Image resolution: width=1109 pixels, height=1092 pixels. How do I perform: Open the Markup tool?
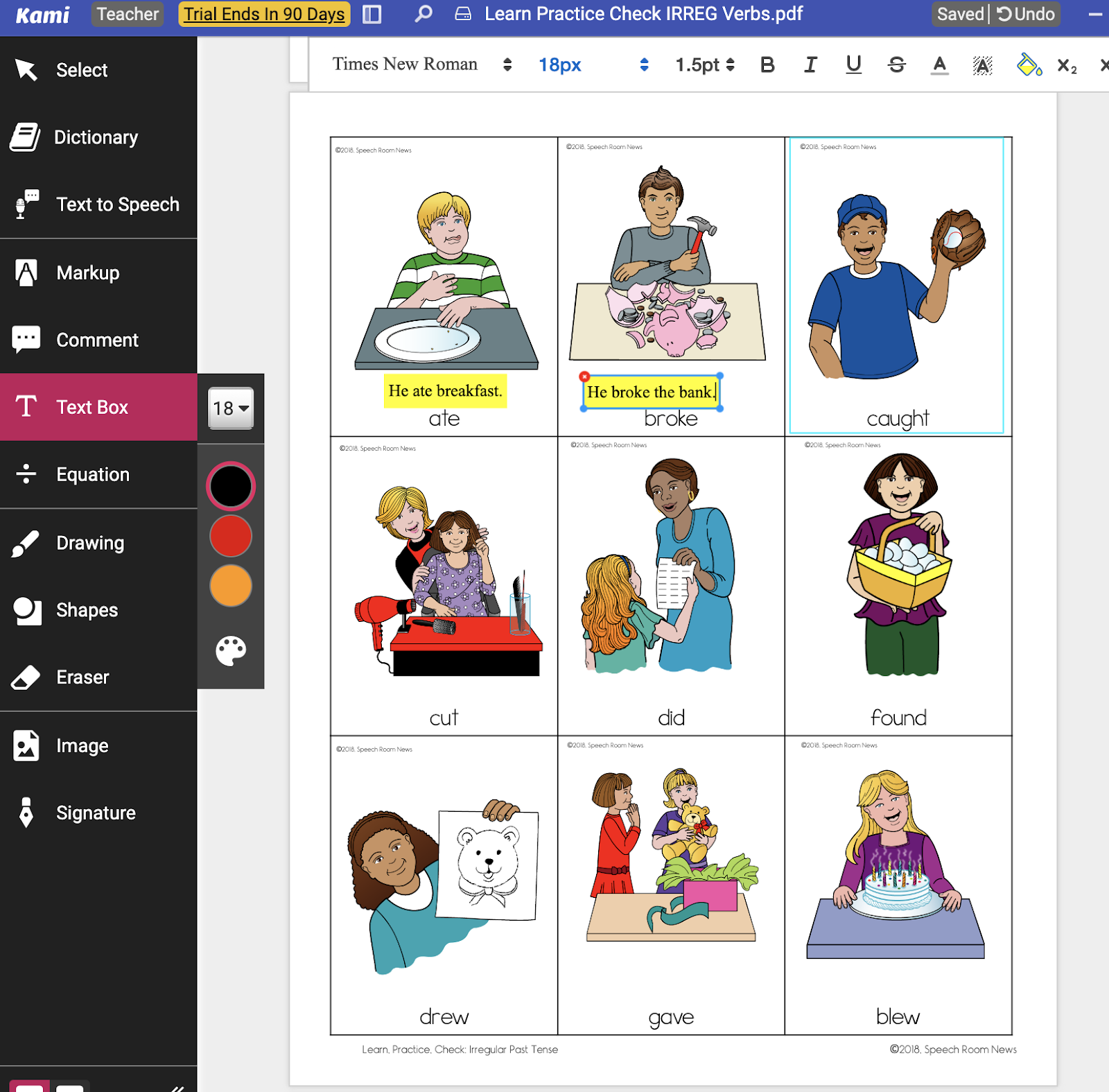98,272
